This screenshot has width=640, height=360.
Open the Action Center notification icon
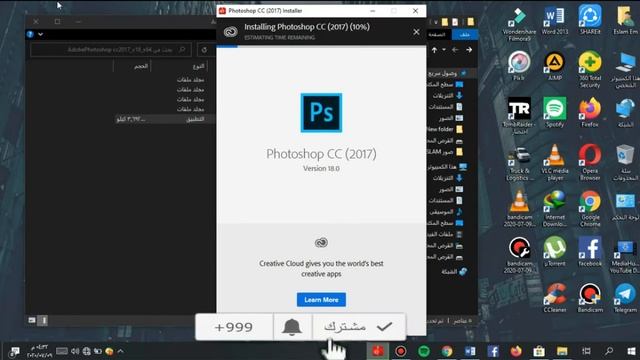tap(15, 351)
